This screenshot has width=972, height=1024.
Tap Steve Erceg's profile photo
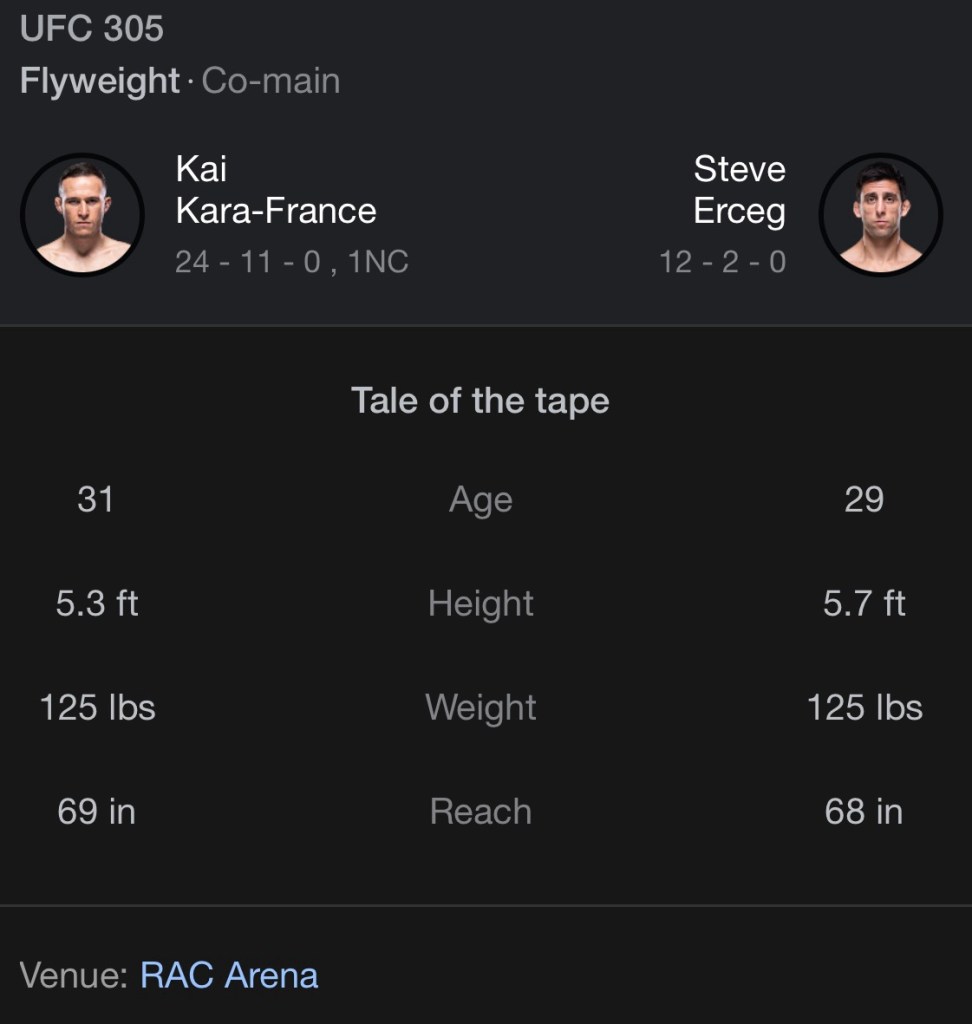point(880,214)
